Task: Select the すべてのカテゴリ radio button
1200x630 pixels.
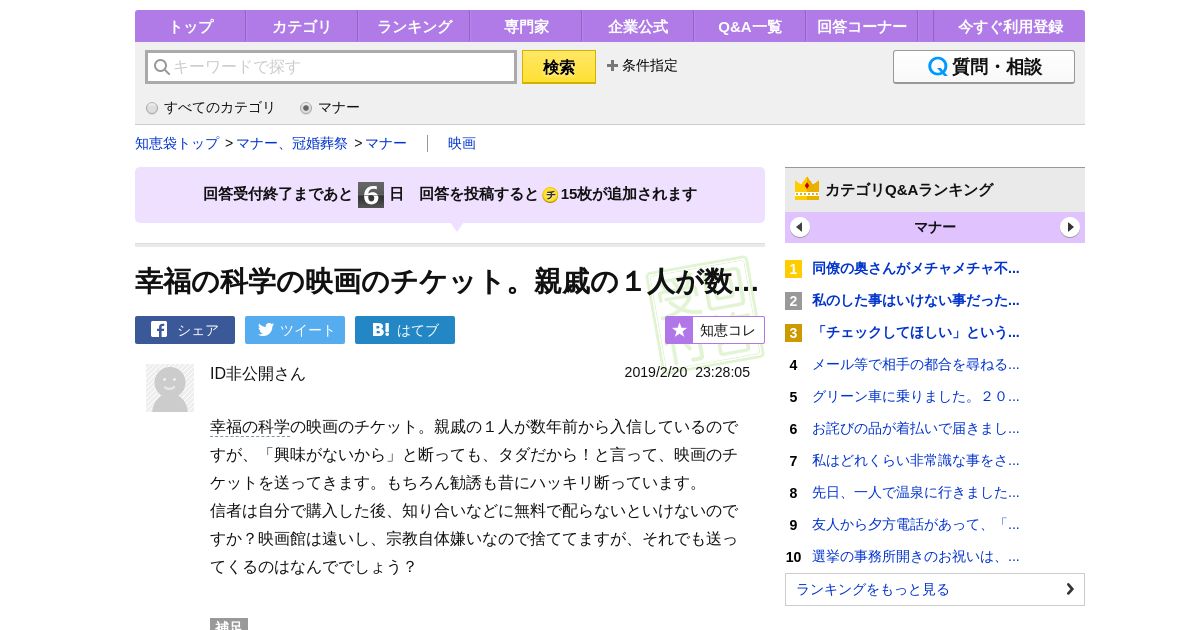Action: 152,108
